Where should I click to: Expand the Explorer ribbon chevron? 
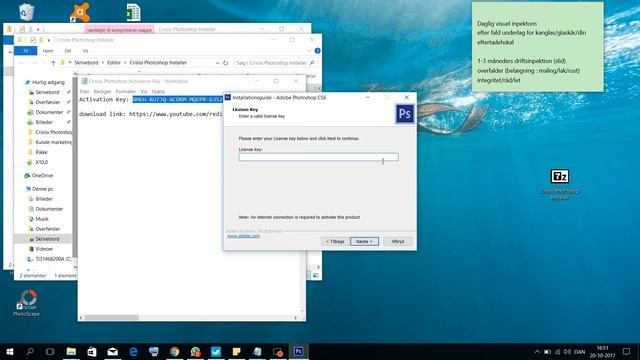click(309, 51)
